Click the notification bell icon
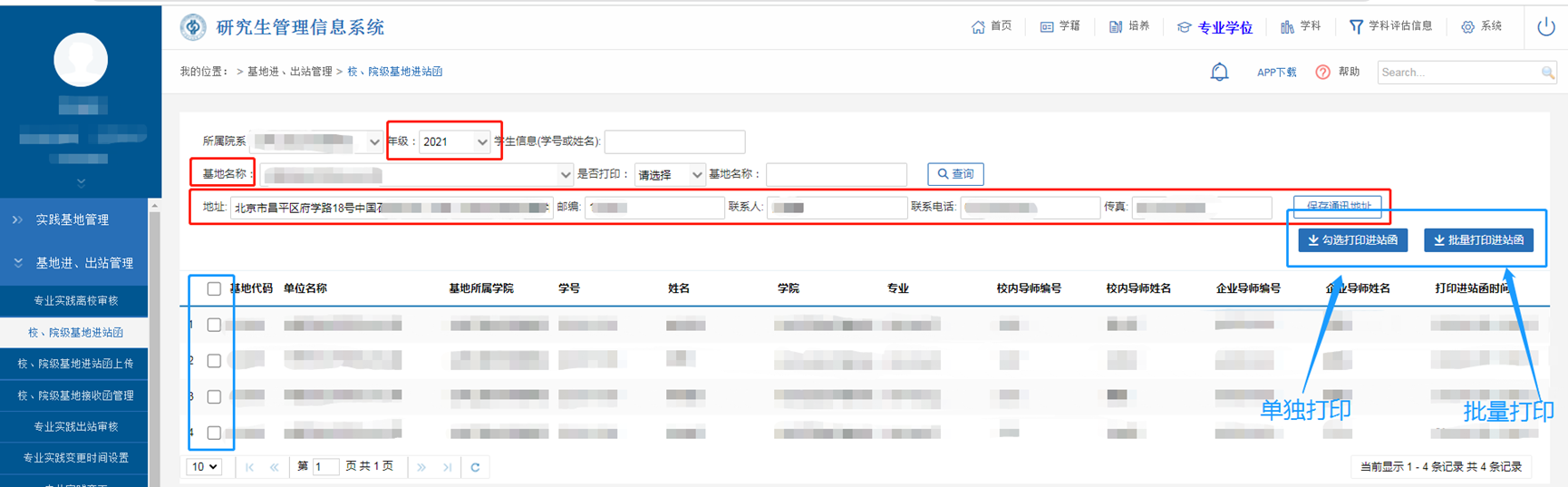 [x=1219, y=72]
